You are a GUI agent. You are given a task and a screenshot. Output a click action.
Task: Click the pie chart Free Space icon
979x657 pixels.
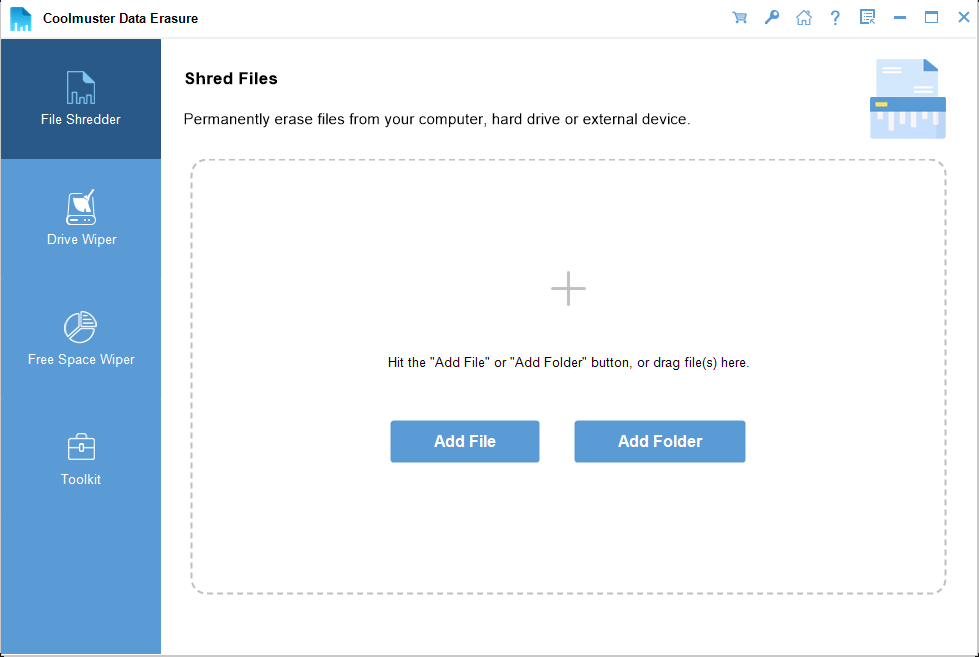(81, 327)
